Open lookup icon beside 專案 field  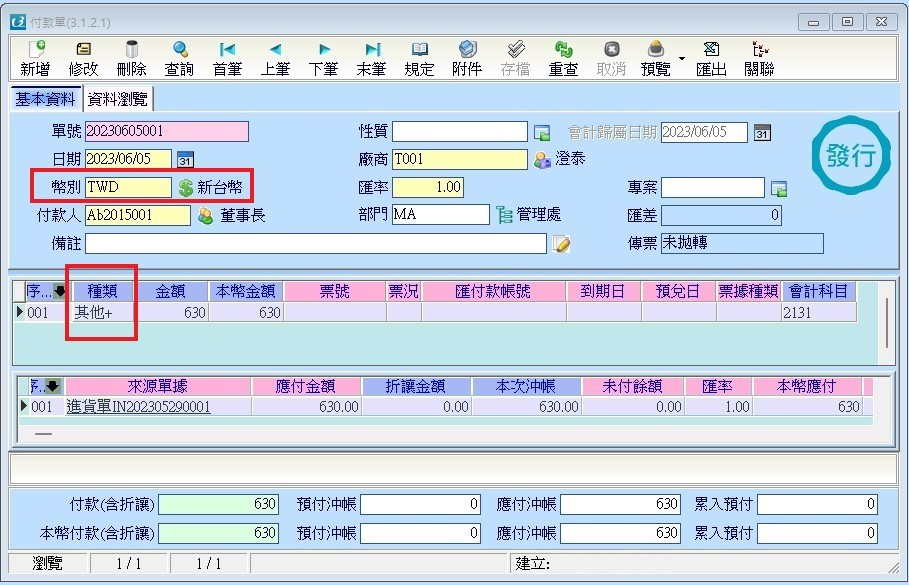click(779, 188)
